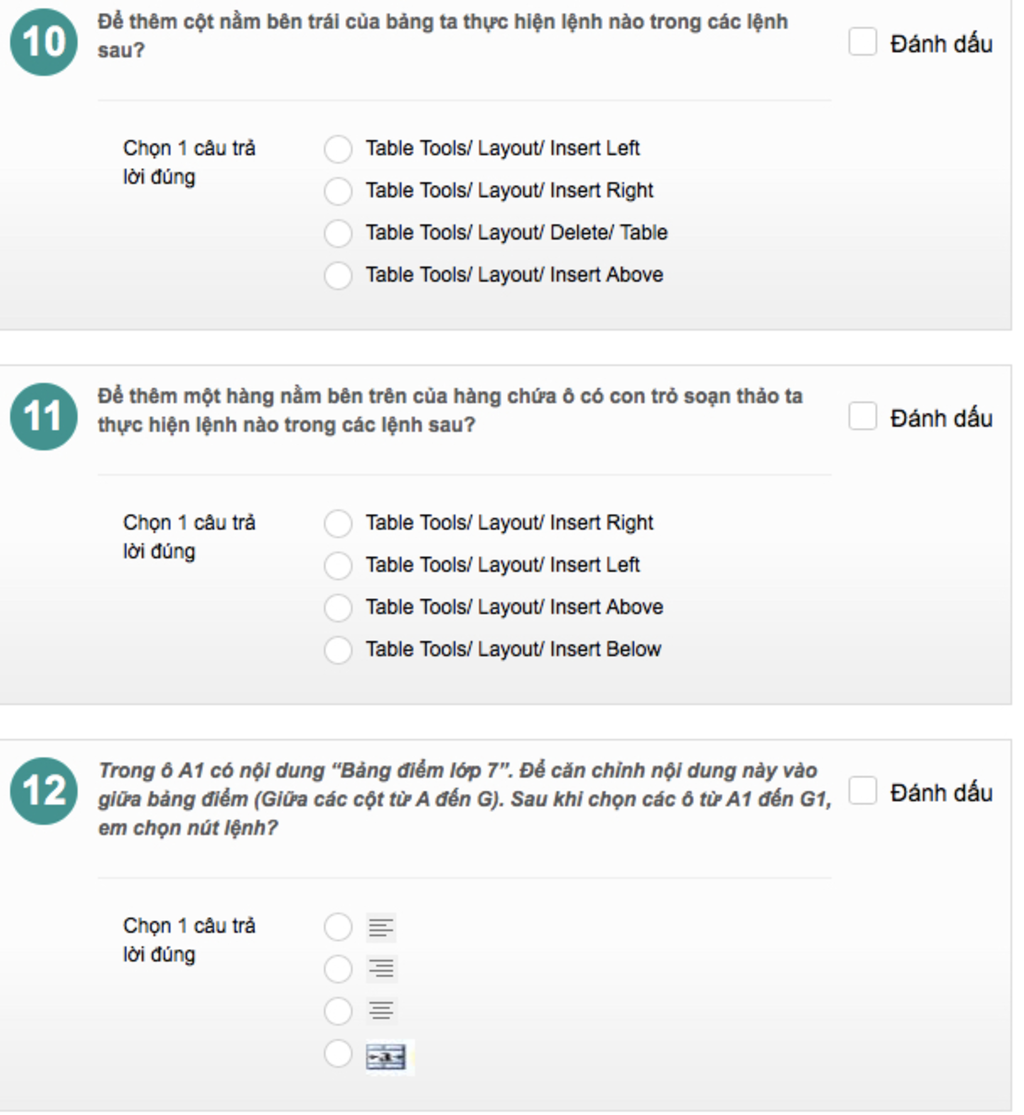Tick the Đánh dấu checkbox for question 10

pos(862,42)
